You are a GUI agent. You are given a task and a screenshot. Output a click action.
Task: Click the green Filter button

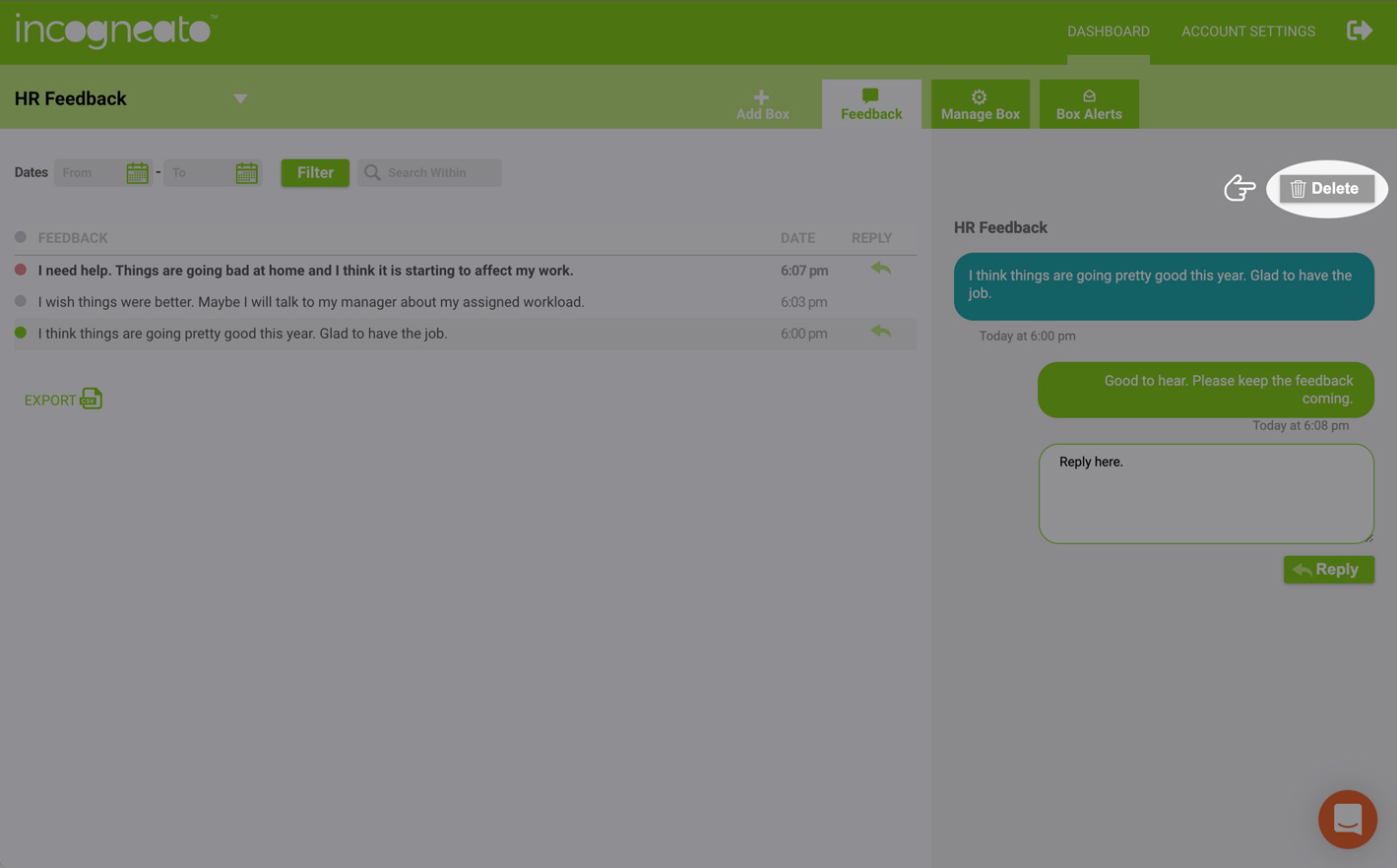pos(315,173)
